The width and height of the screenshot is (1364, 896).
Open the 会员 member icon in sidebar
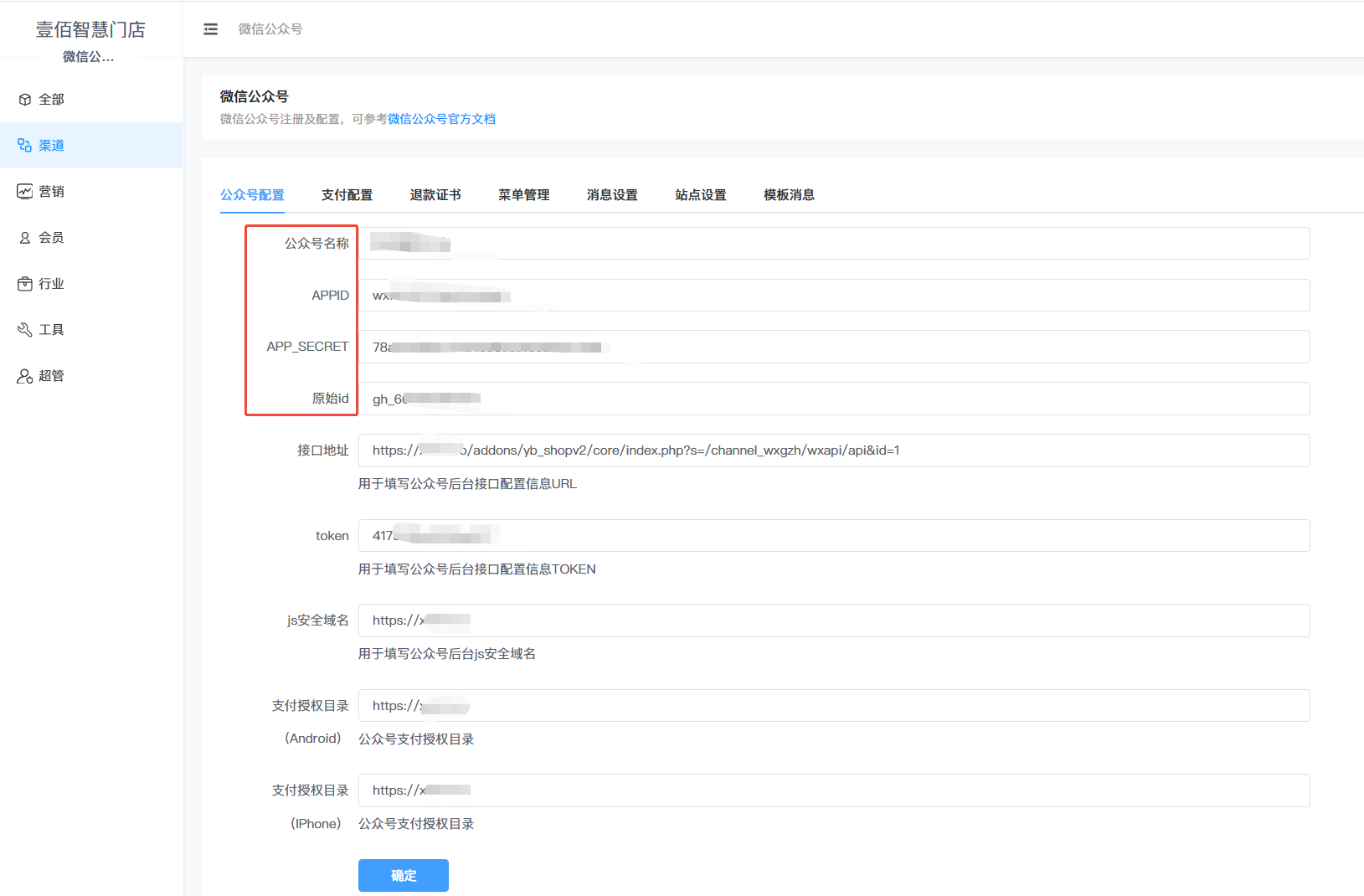click(25, 238)
